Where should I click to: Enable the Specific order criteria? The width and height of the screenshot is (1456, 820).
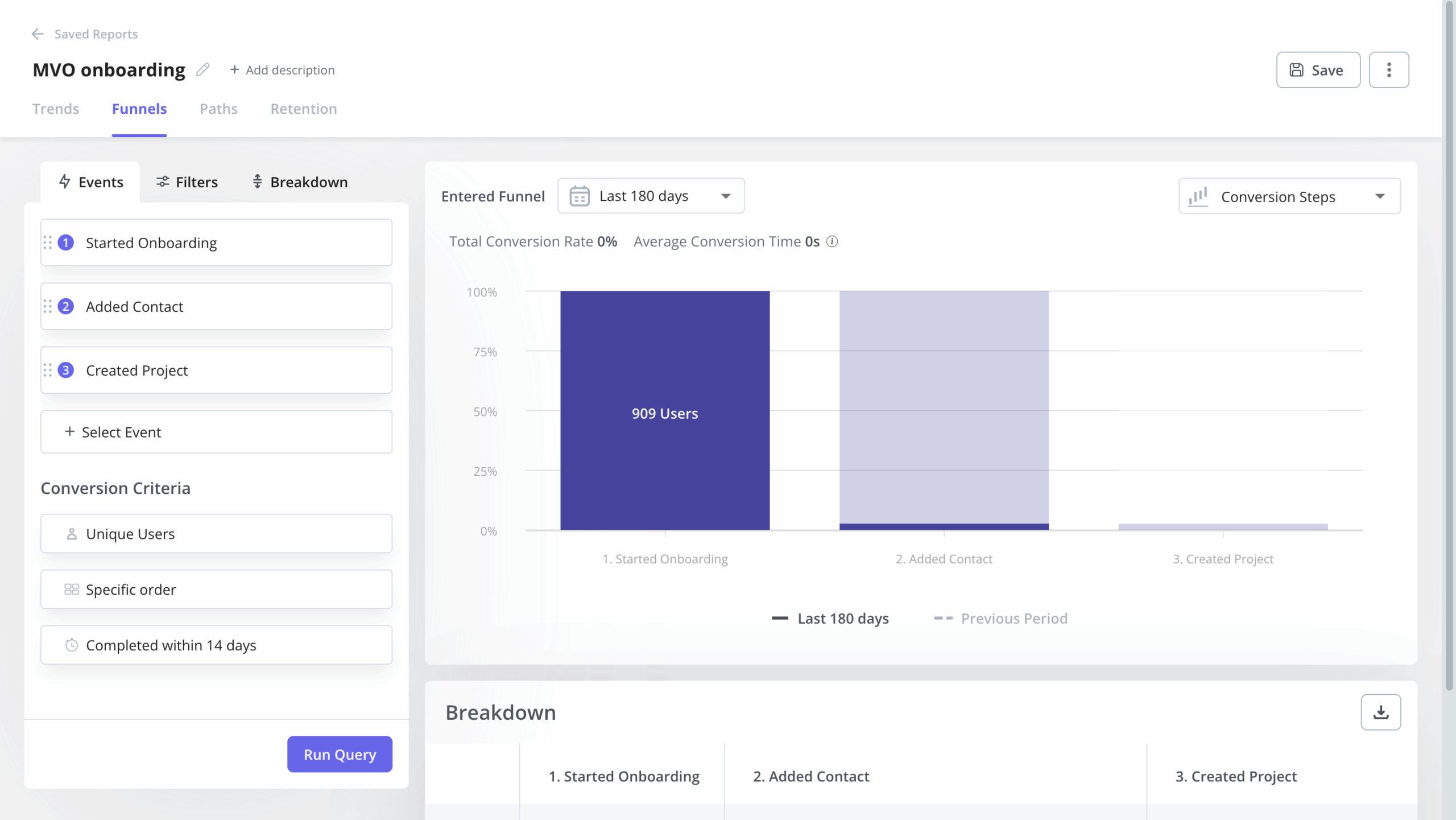coord(216,589)
